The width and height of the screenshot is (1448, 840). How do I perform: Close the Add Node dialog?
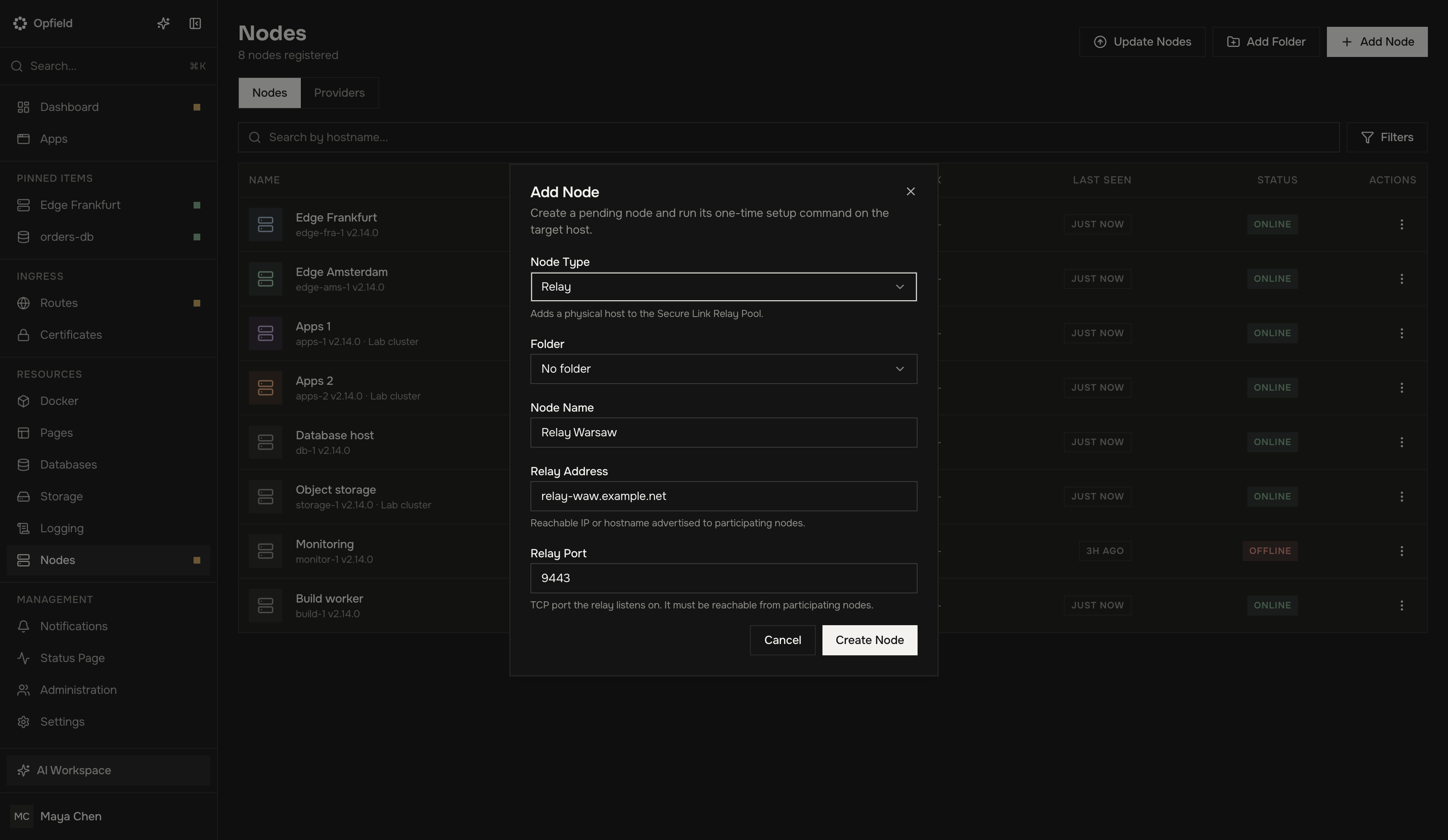910,192
